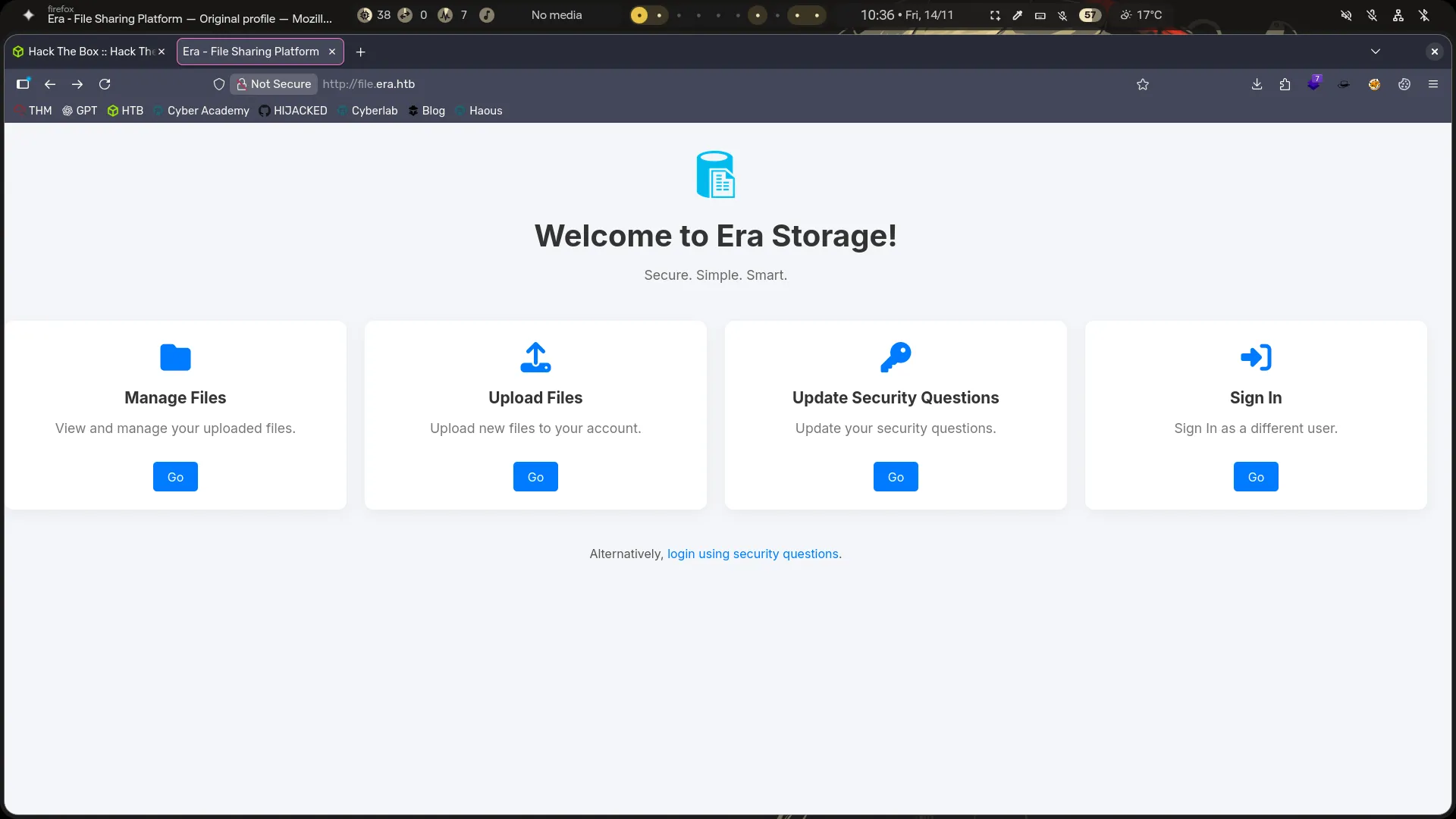
Task: Open login using security questions link
Action: [752, 554]
